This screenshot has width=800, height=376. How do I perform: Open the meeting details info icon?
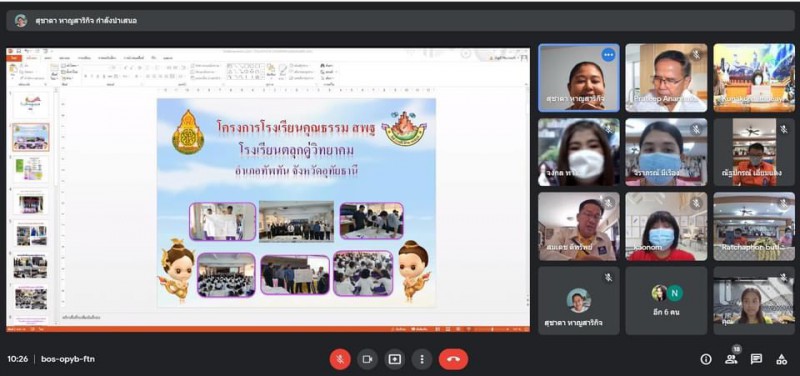coord(706,359)
